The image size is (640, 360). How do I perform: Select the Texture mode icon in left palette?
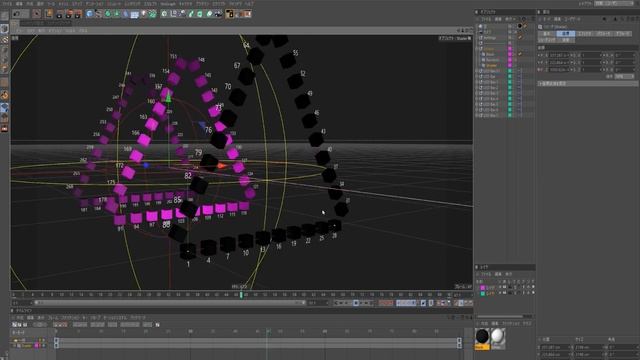coord(4,40)
